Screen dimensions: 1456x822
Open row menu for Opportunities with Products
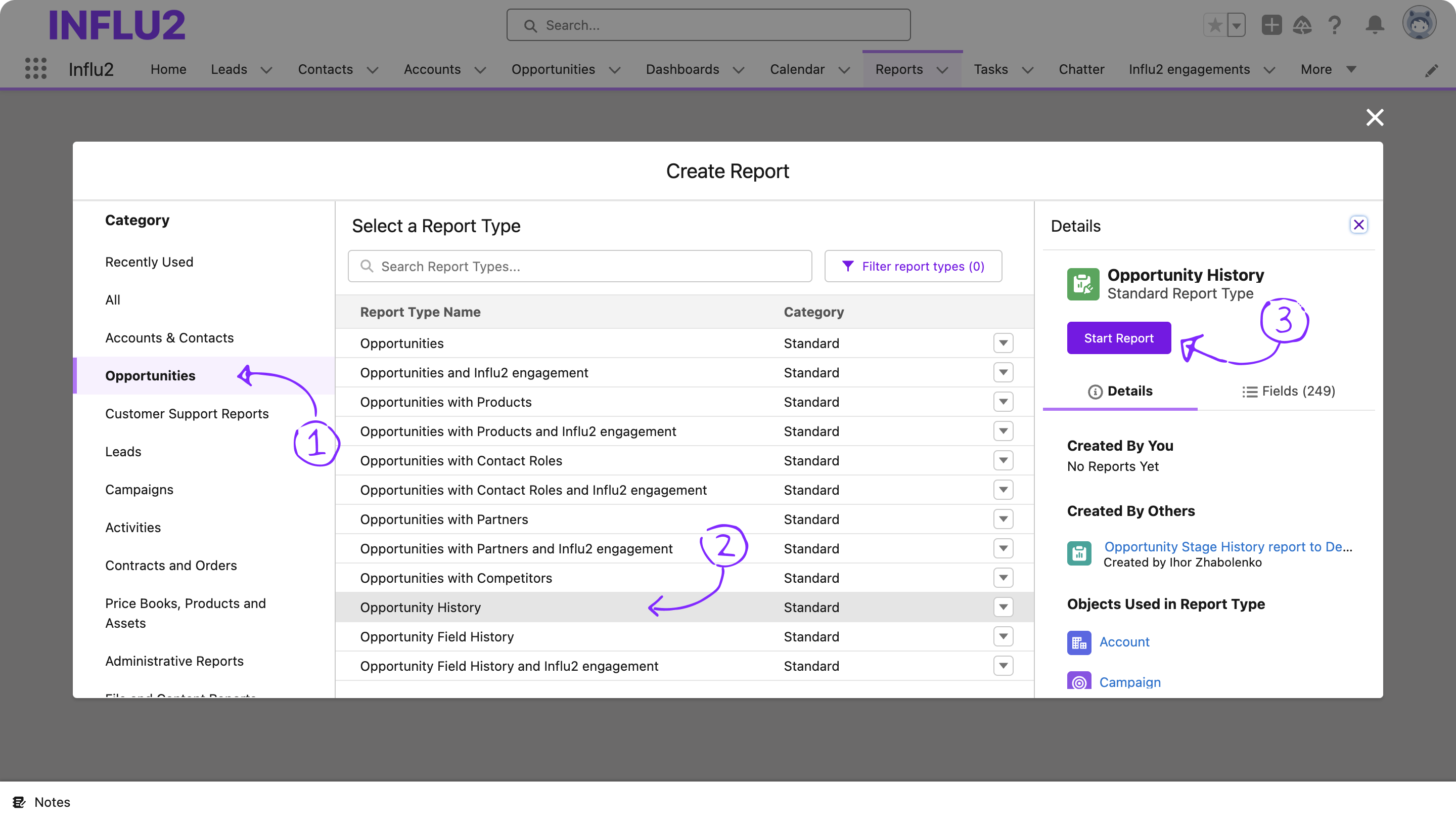tap(1003, 402)
